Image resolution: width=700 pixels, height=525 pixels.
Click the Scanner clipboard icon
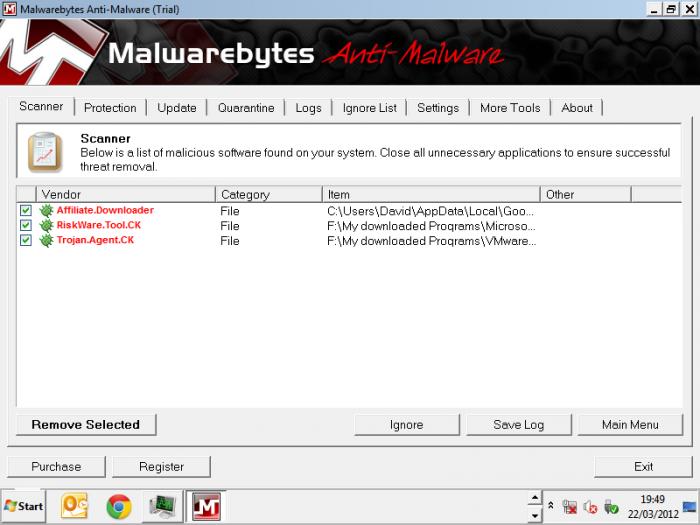tap(45, 152)
